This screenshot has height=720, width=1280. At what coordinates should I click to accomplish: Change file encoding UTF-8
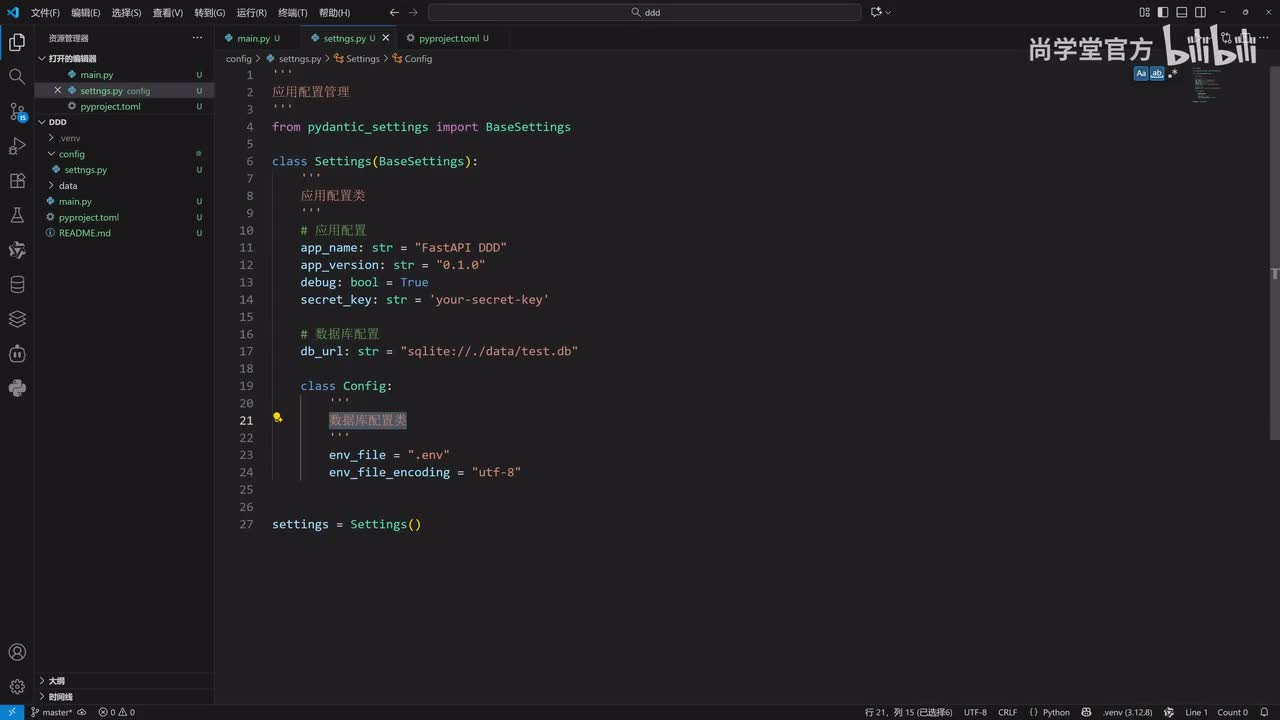(x=975, y=712)
